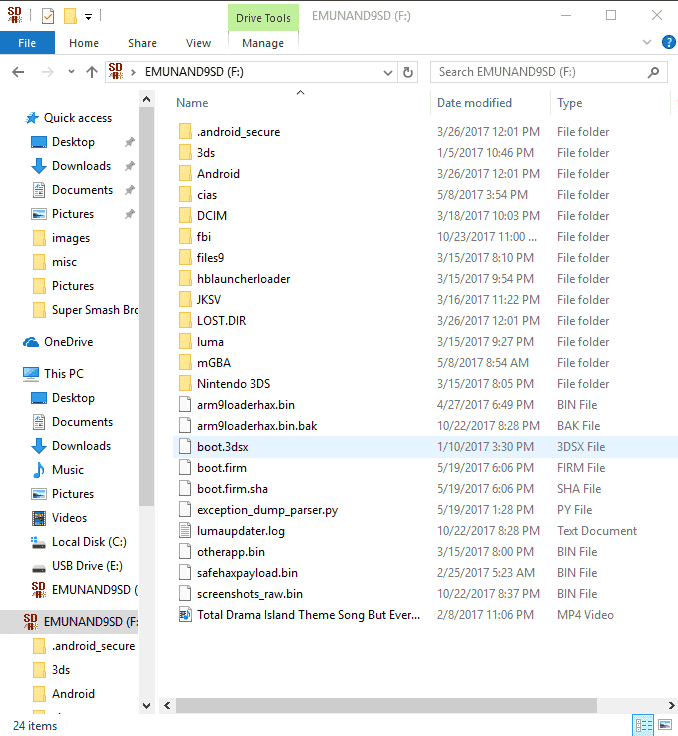Click the Properties quick access toolbar icon

[48, 16]
